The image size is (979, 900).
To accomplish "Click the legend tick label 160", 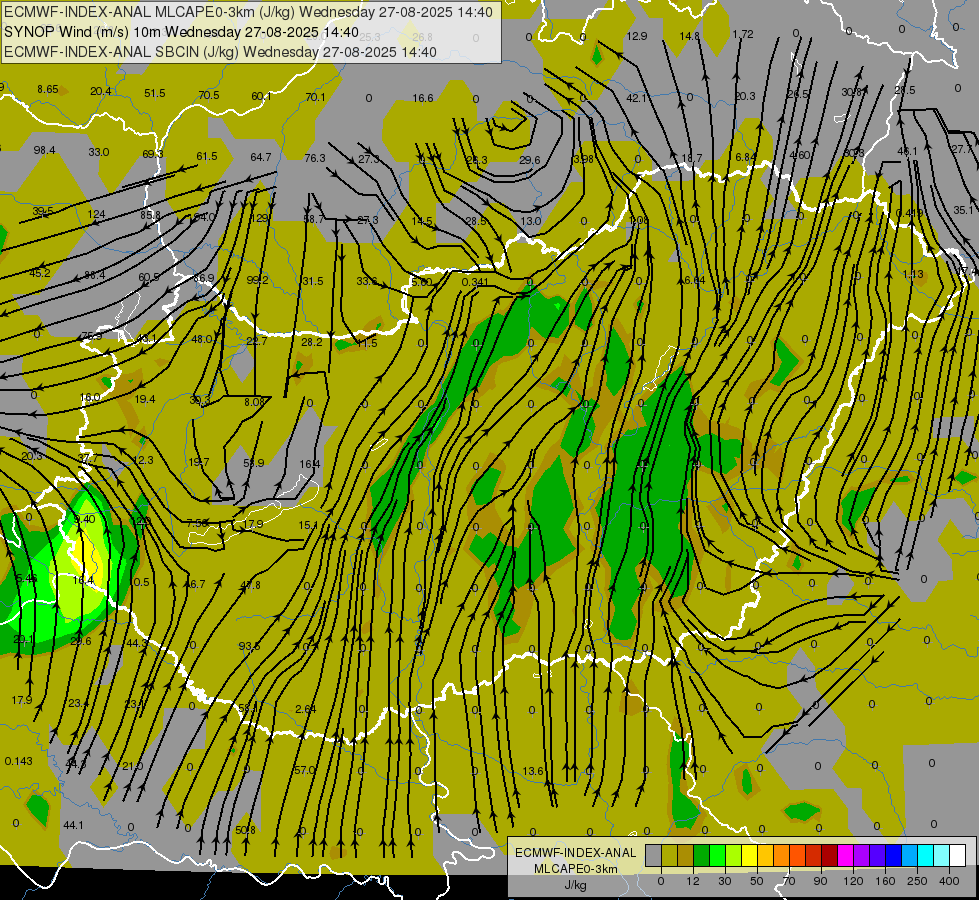I will tap(885, 881).
